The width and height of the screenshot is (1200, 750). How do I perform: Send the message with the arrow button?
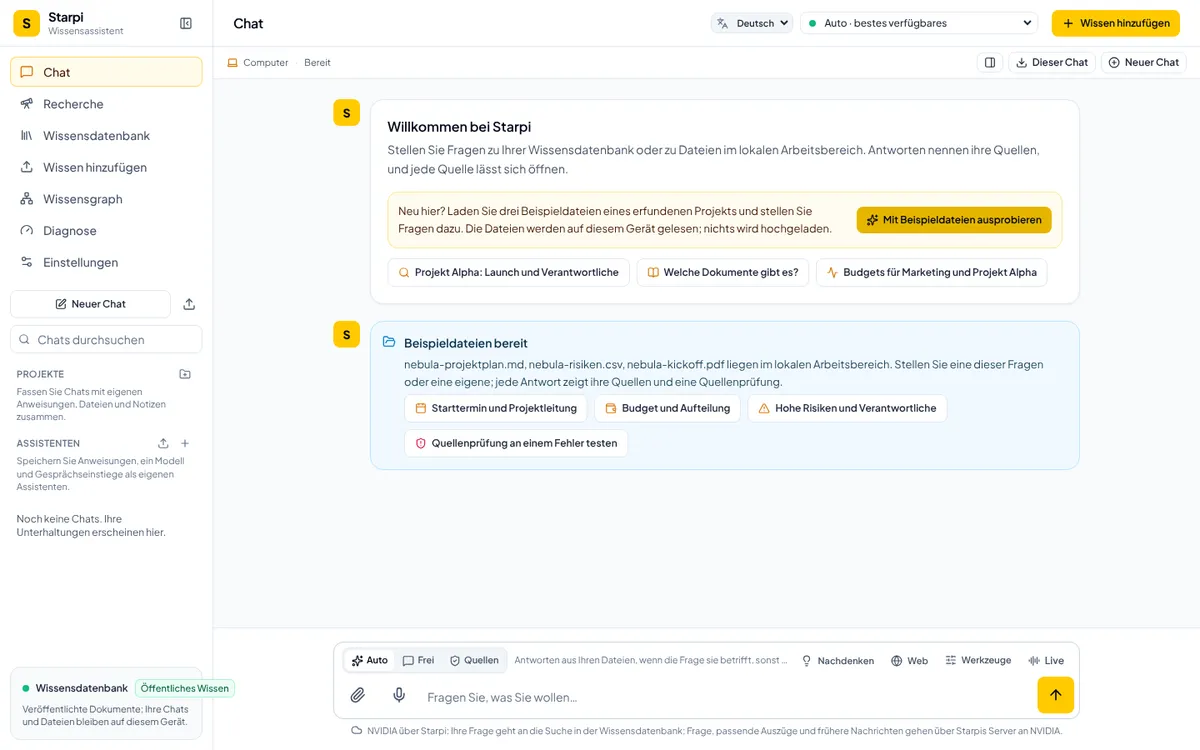point(1055,695)
